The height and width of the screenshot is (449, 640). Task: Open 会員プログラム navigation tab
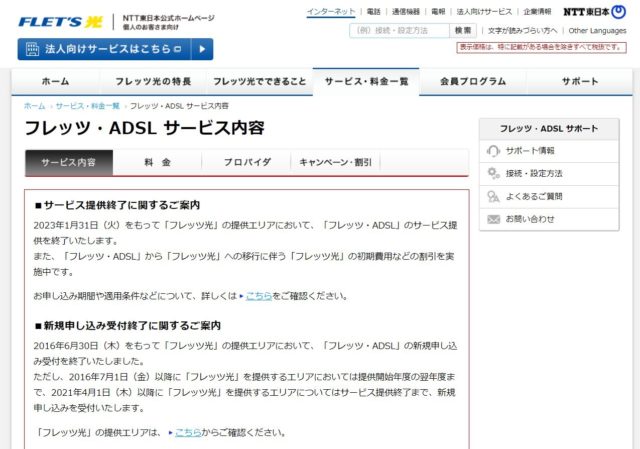click(473, 82)
